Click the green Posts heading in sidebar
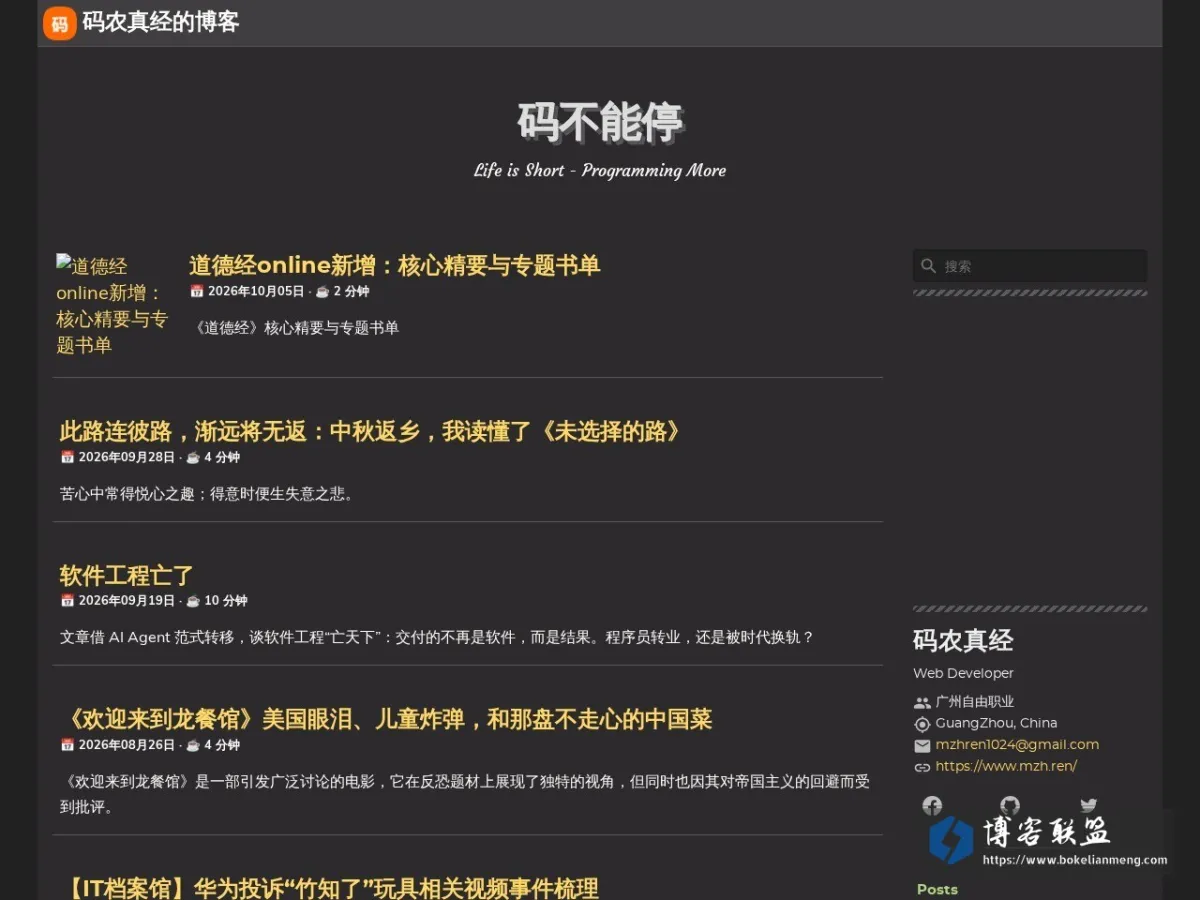Screen dimensions: 1200x900 [x=937, y=889]
